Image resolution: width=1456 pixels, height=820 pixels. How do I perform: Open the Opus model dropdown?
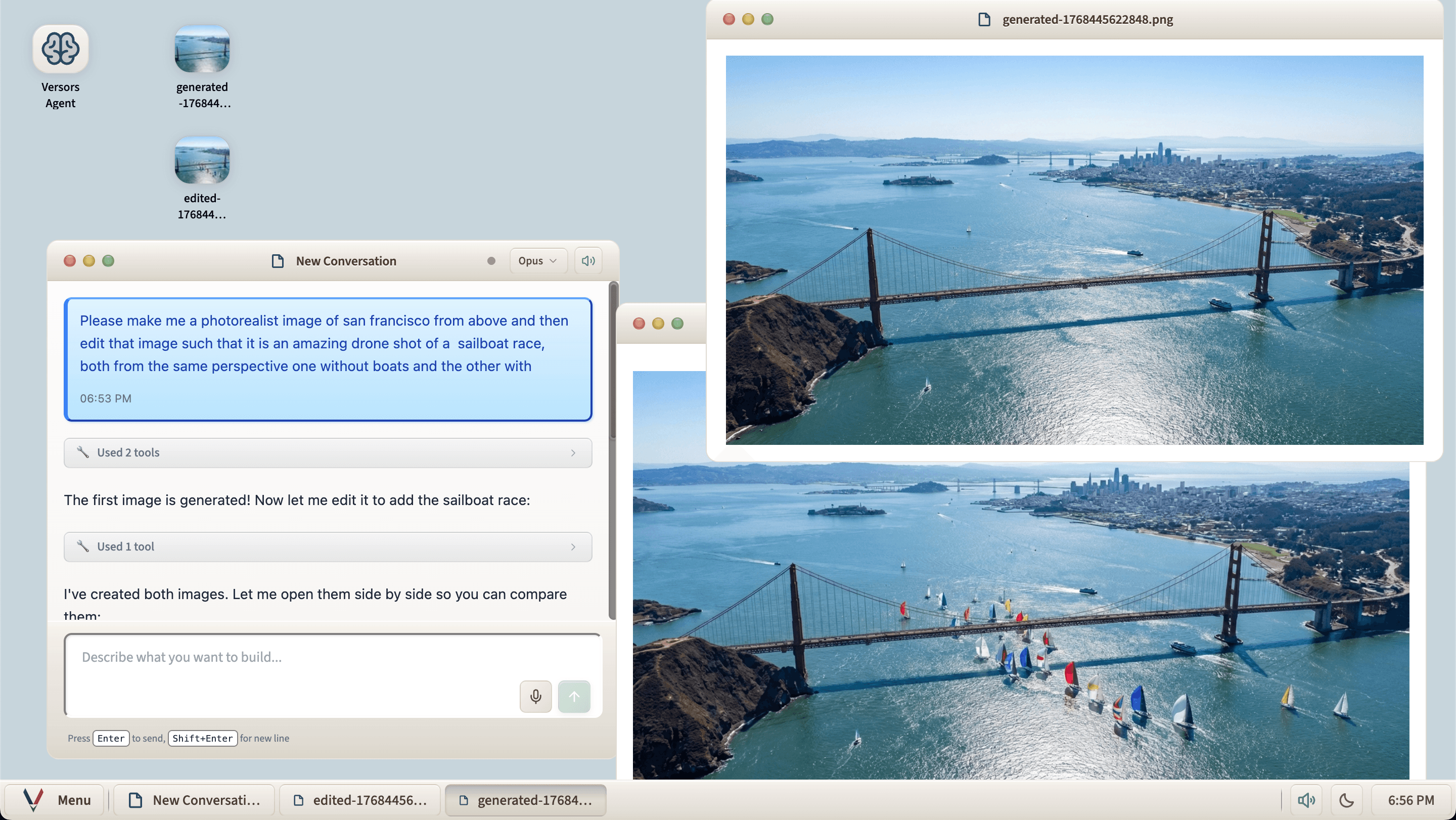point(537,260)
